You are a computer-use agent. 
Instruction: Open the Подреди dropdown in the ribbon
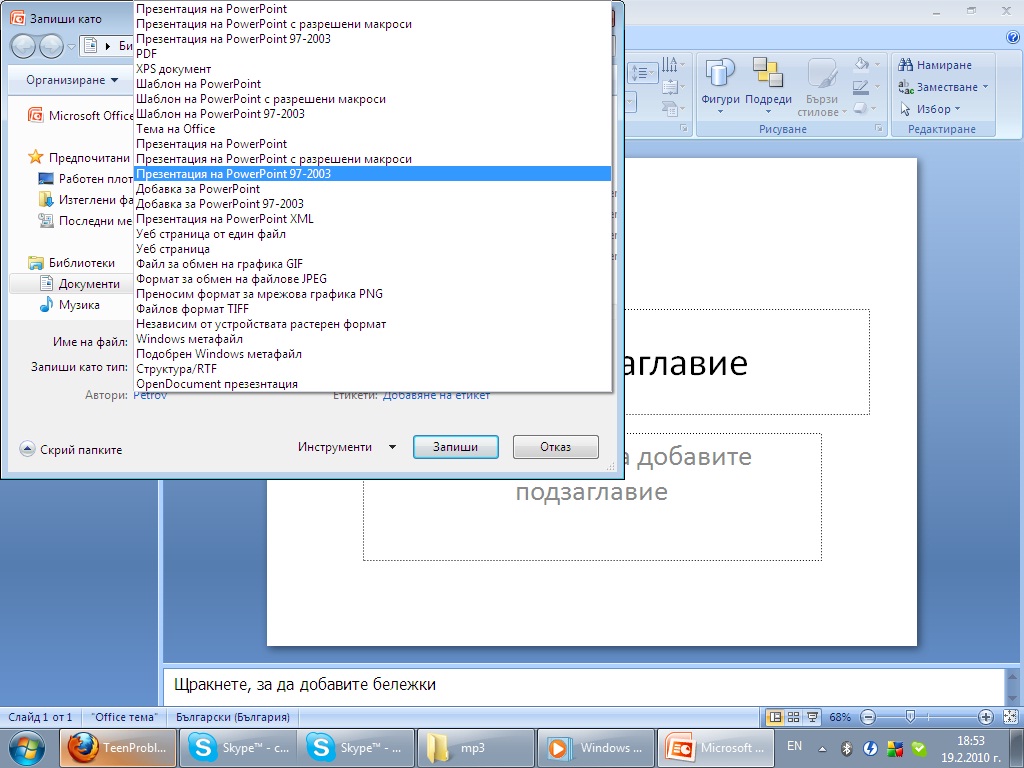click(x=768, y=86)
